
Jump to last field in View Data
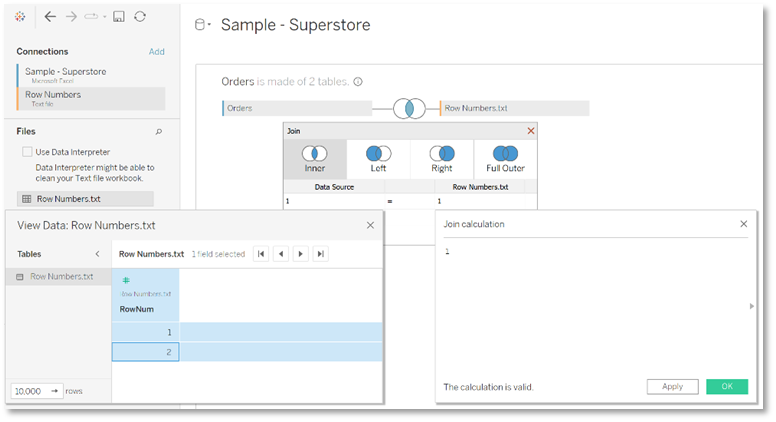coord(320,254)
